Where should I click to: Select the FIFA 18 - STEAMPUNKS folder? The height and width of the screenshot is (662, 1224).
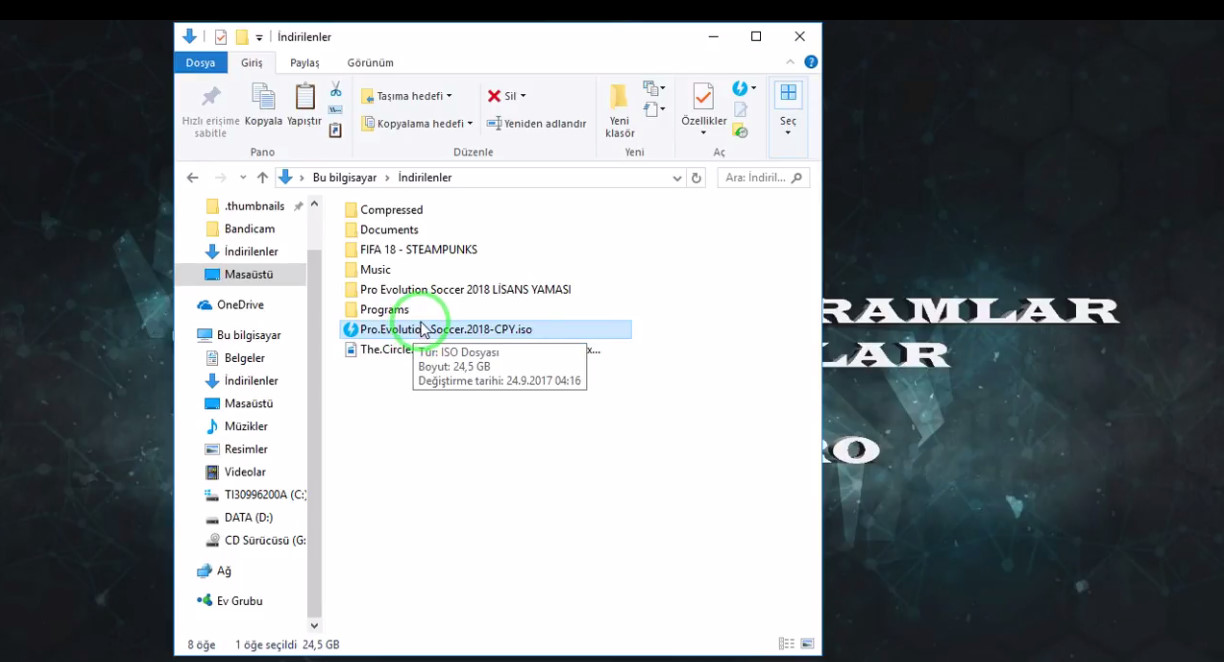tap(411, 250)
